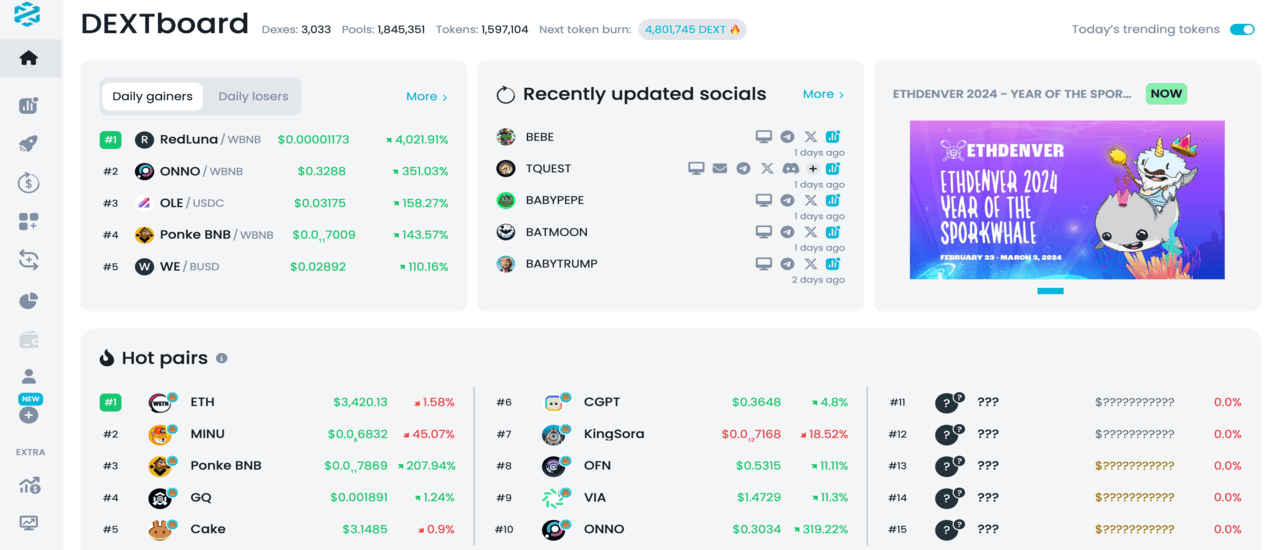1280x550 pixels.
Task: Select the Daily gainers tab
Action: click(152, 97)
